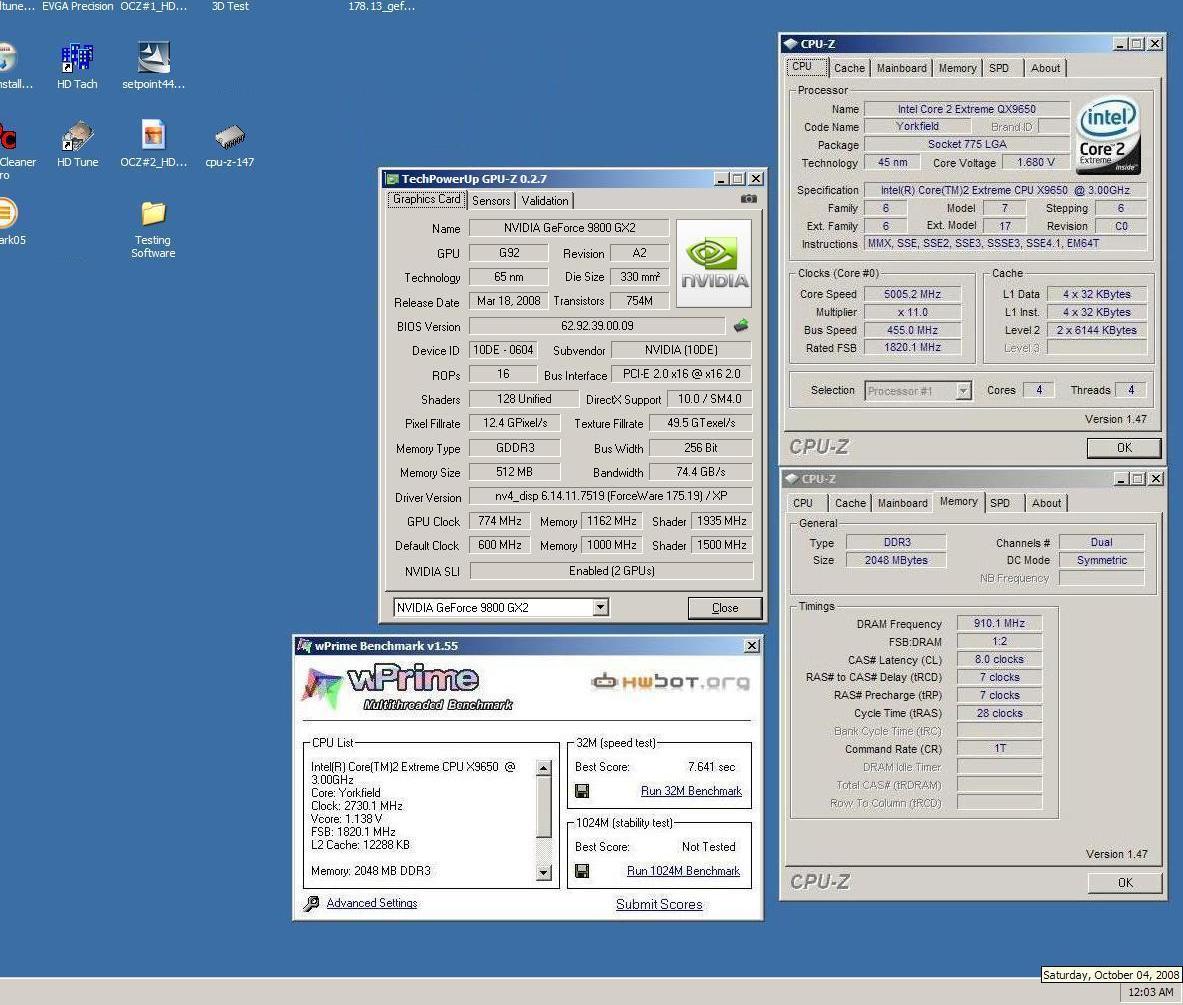The image size is (1183, 1005).
Task: Click the NVIDIA logo in GPU-Z
Action: click(x=714, y=263)
